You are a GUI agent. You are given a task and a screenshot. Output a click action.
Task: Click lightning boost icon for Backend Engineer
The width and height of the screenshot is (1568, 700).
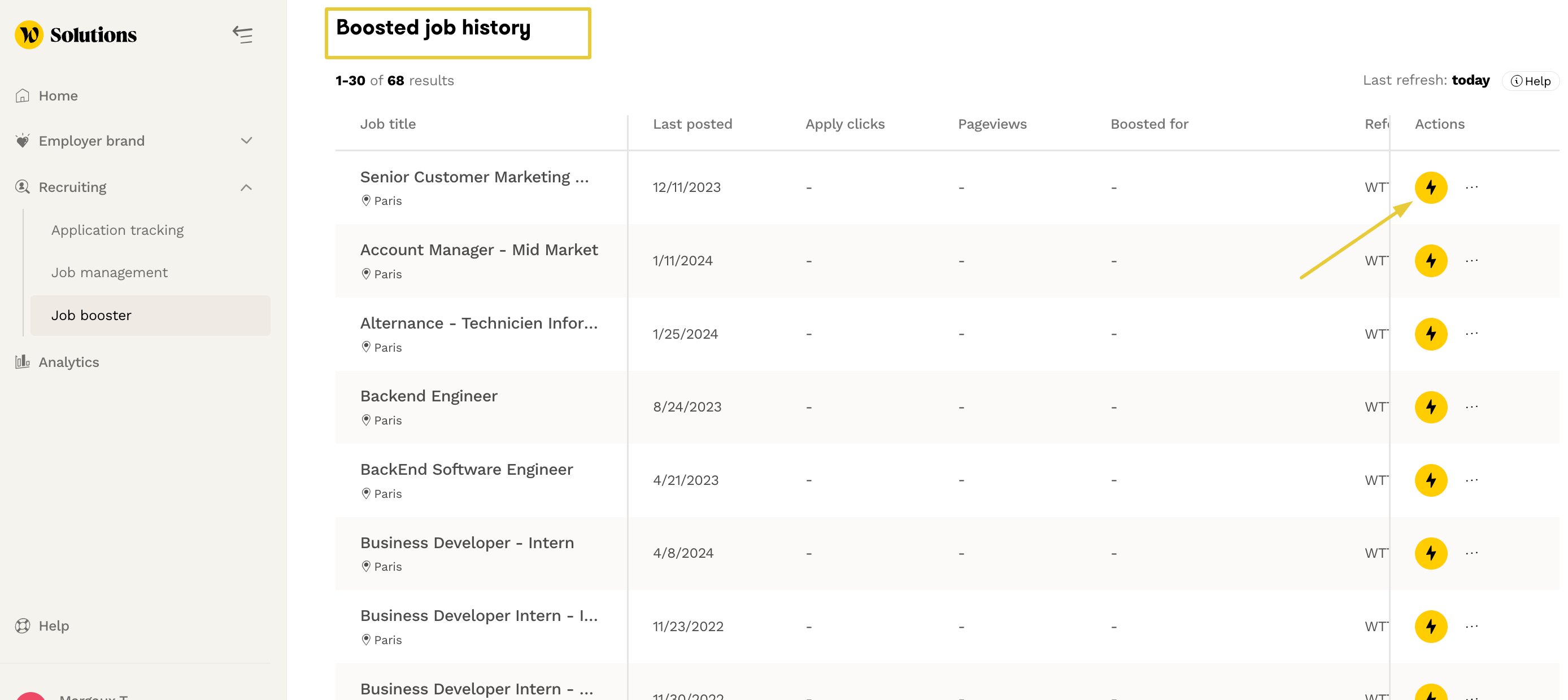pos(1430,407)
